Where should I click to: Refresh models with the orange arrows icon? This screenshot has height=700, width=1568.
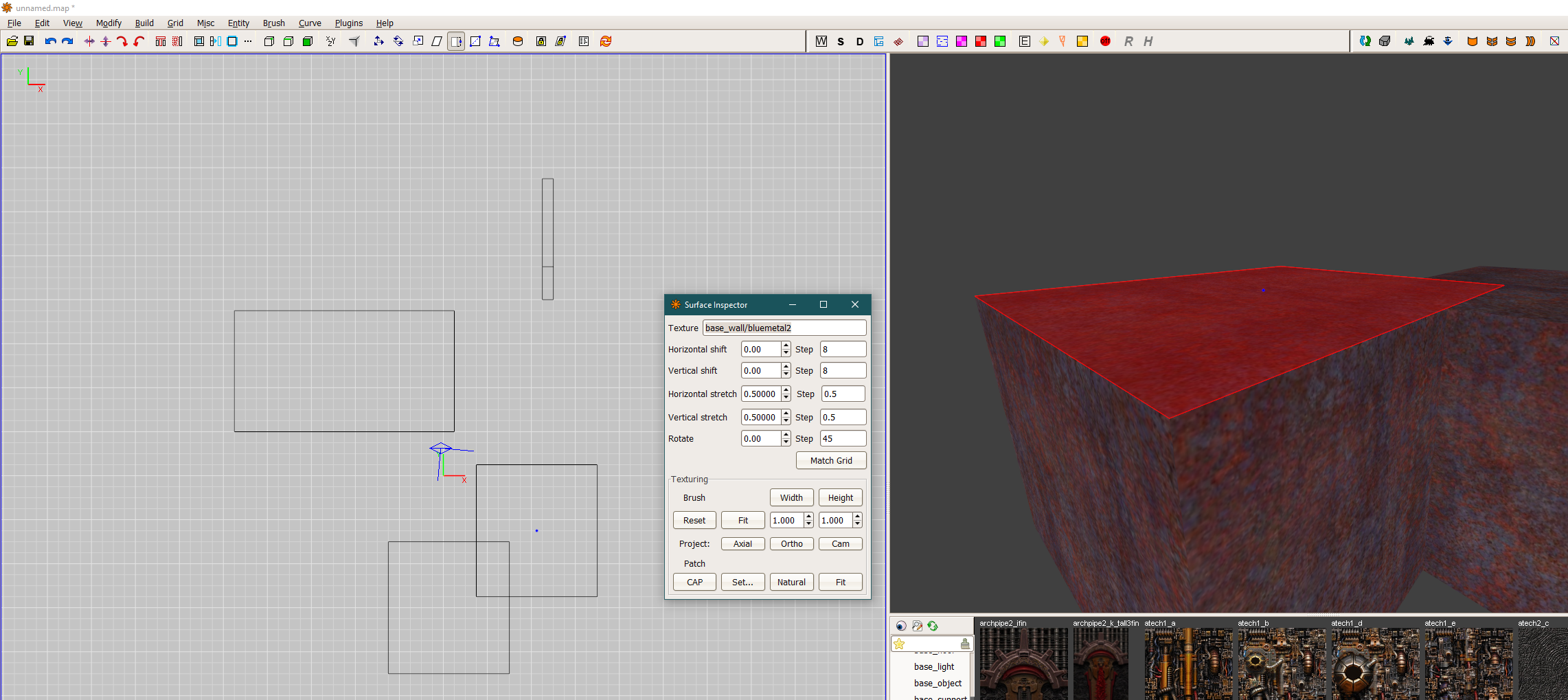click(606, 41)
